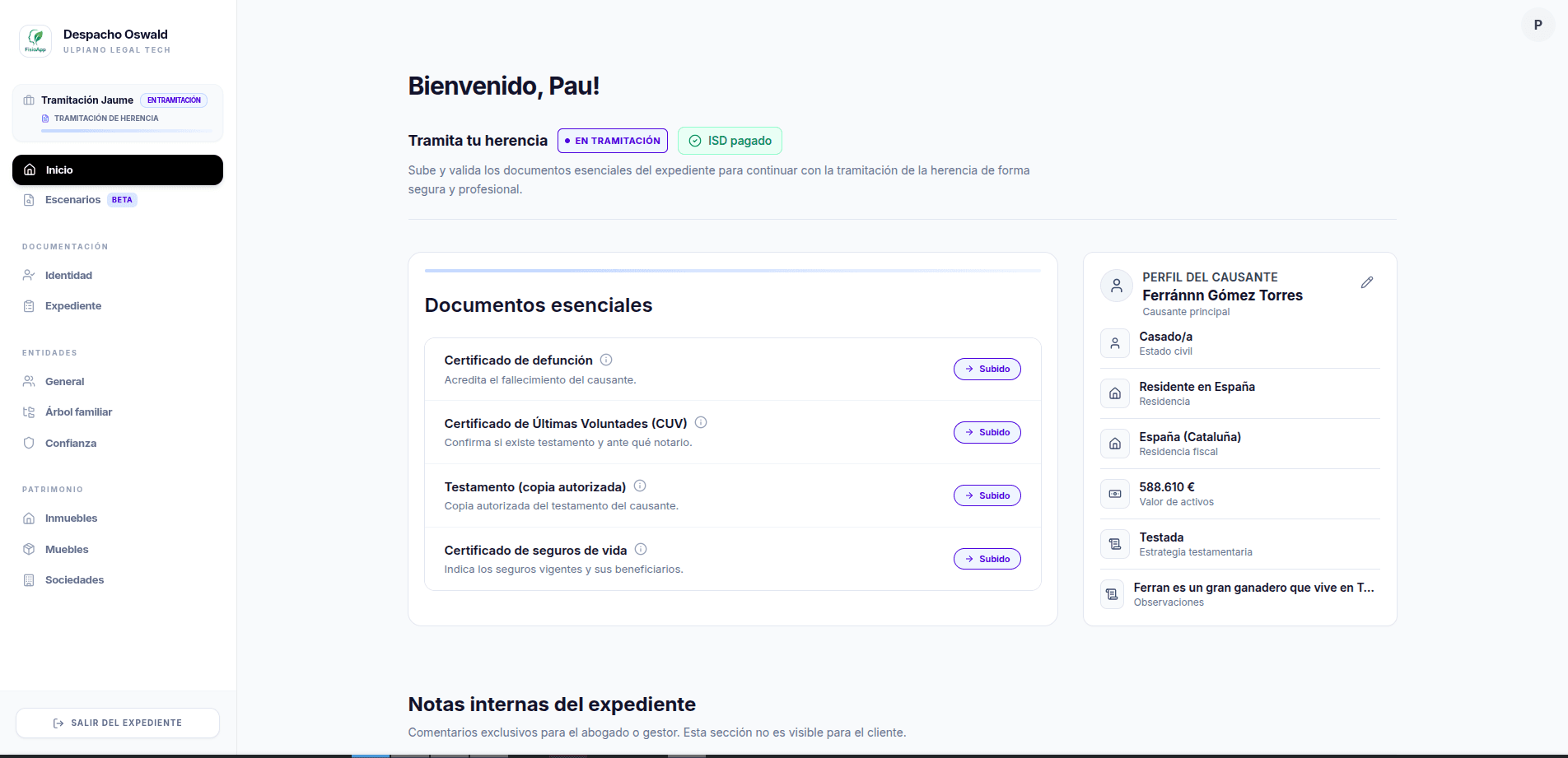Select the Confianza shield icon
1568x758 pixels.
pyautogui.click(x=30, y=443)
